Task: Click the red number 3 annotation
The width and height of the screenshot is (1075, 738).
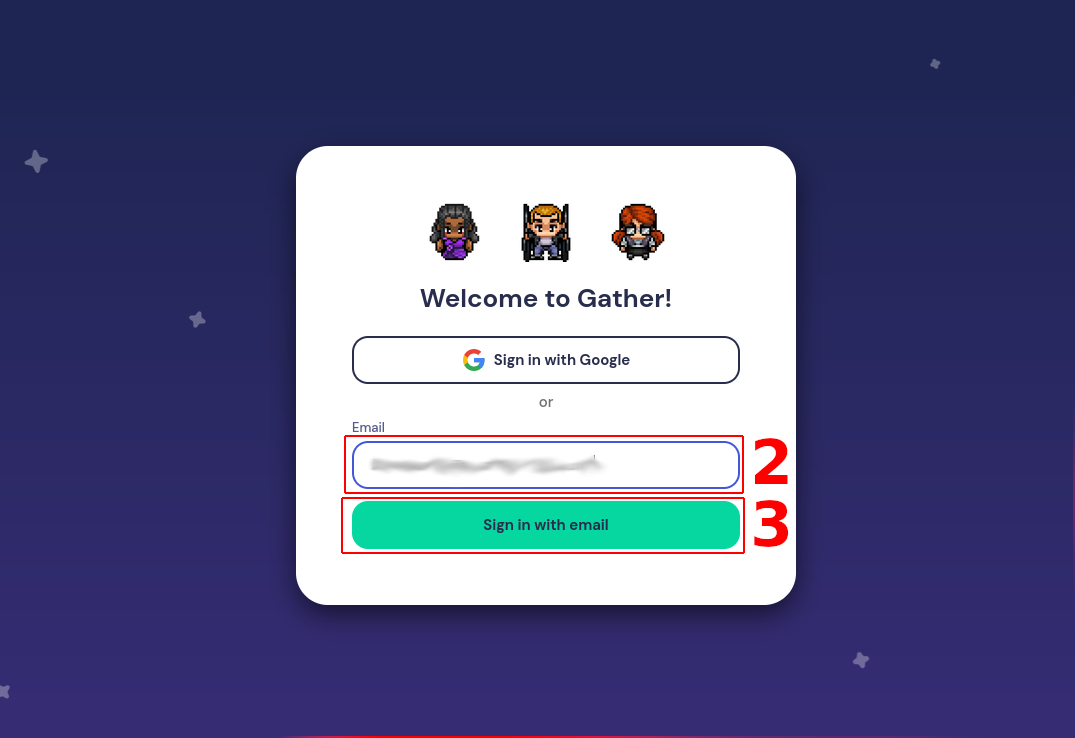Action: [771, 524]
